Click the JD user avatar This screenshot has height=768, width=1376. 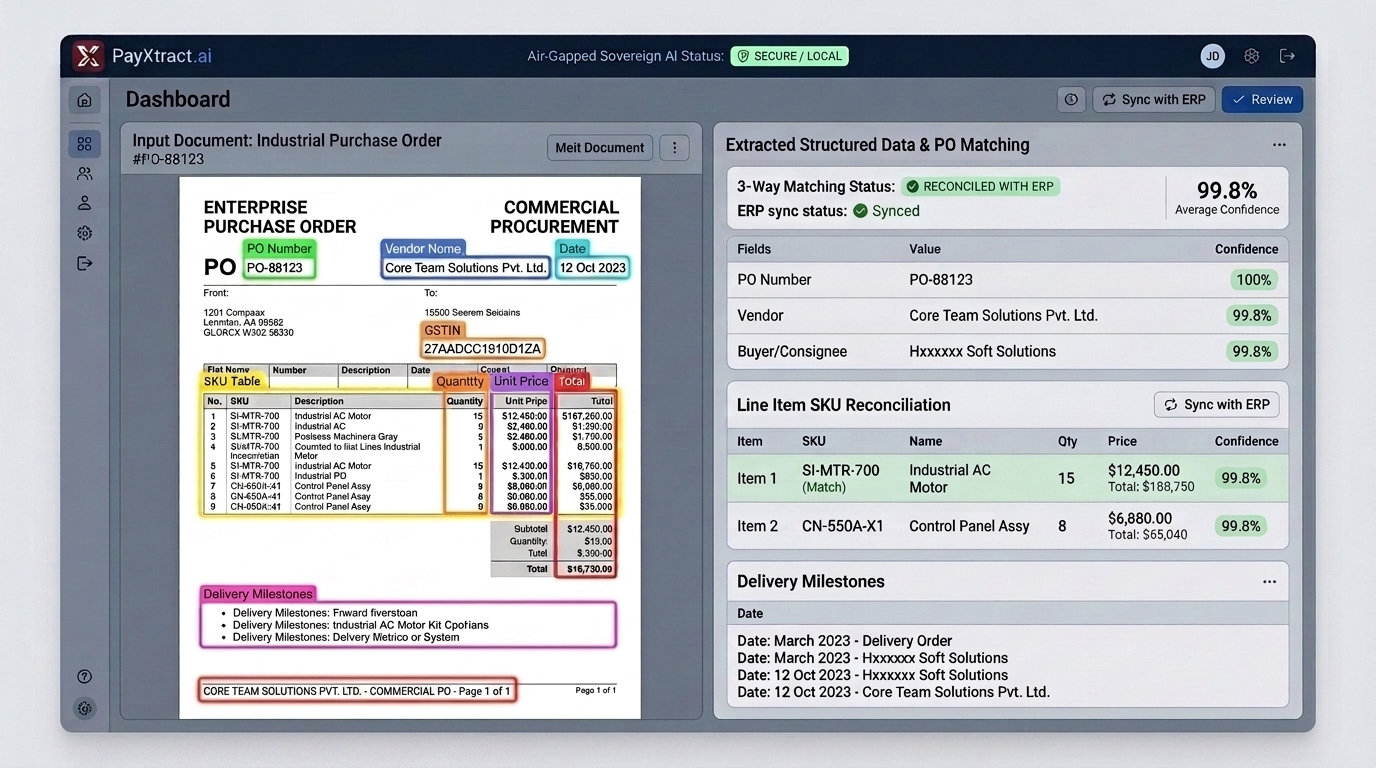(x=1213, y=56)
